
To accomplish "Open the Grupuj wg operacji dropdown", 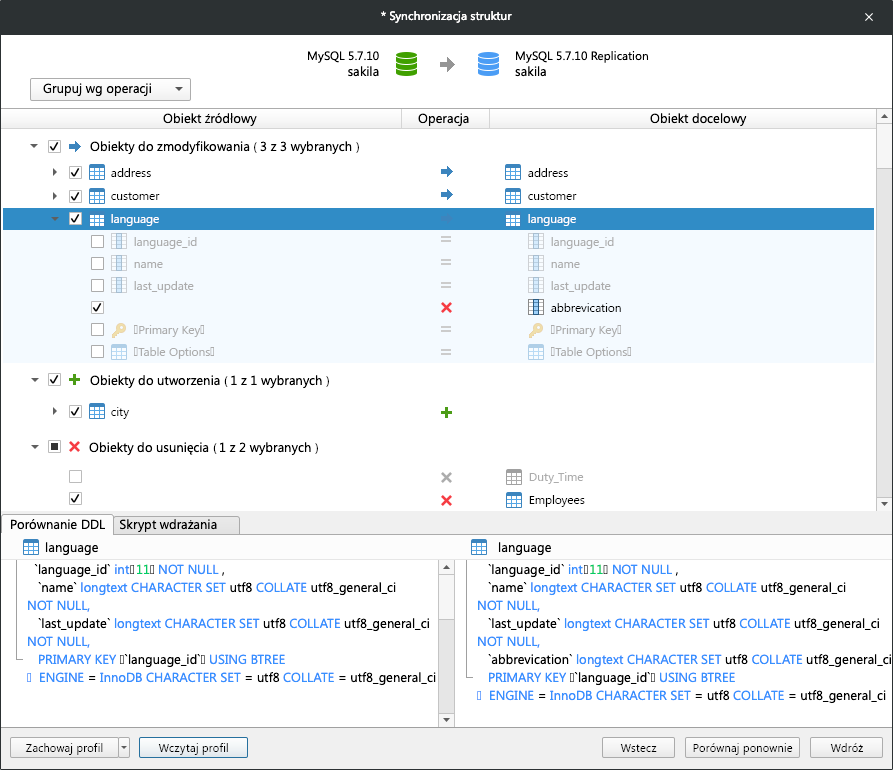I will coord(110,89).
